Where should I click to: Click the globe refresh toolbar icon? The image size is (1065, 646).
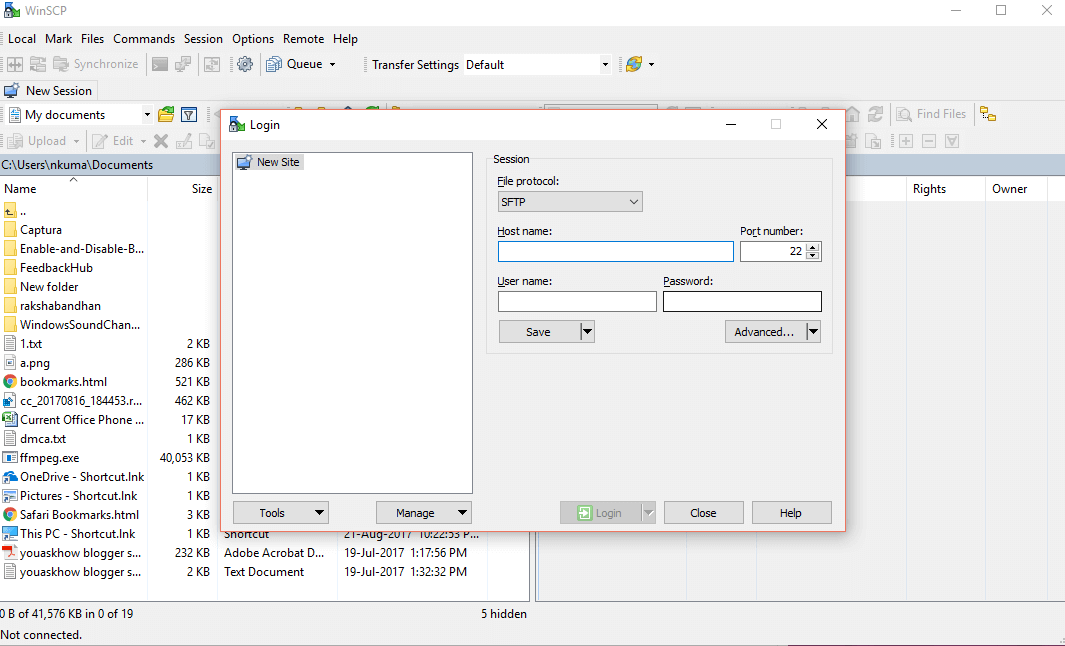click(x=634, y=65)
